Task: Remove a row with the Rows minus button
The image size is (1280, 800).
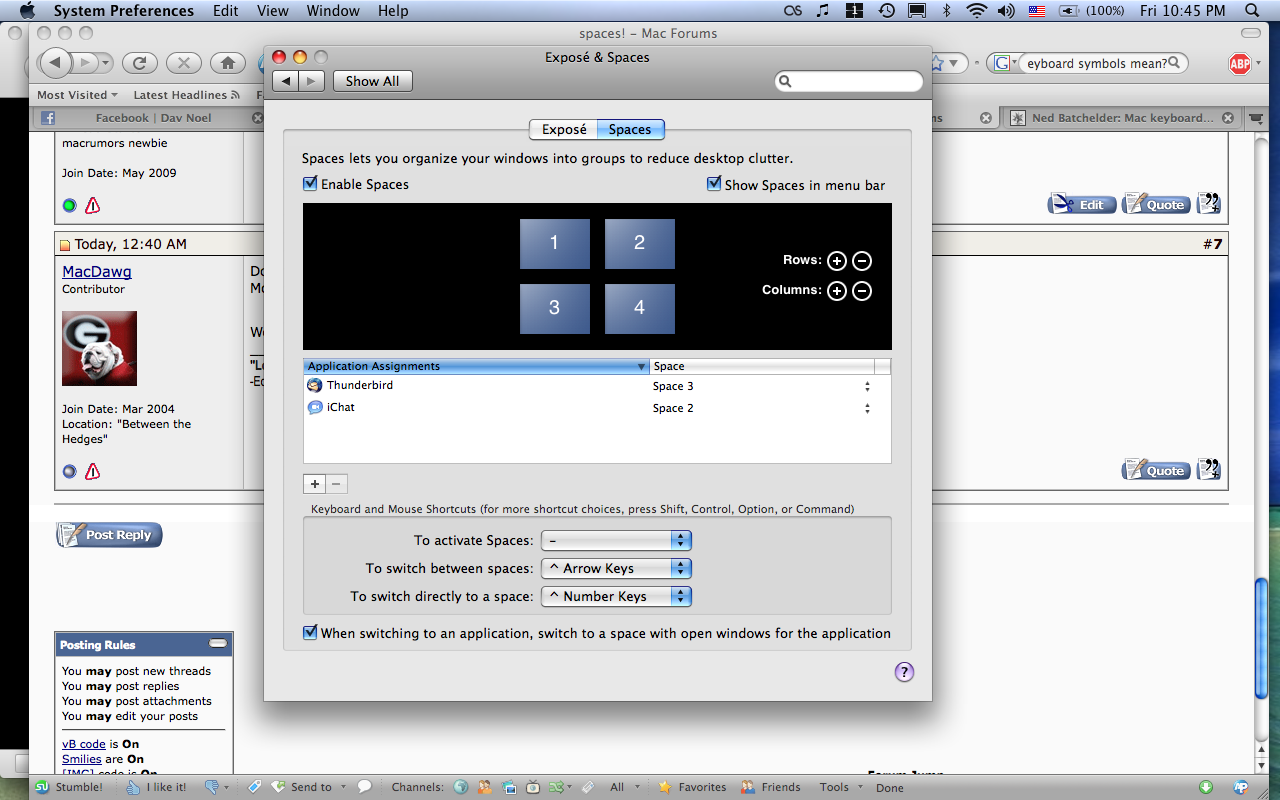Action: pos(862,261)
